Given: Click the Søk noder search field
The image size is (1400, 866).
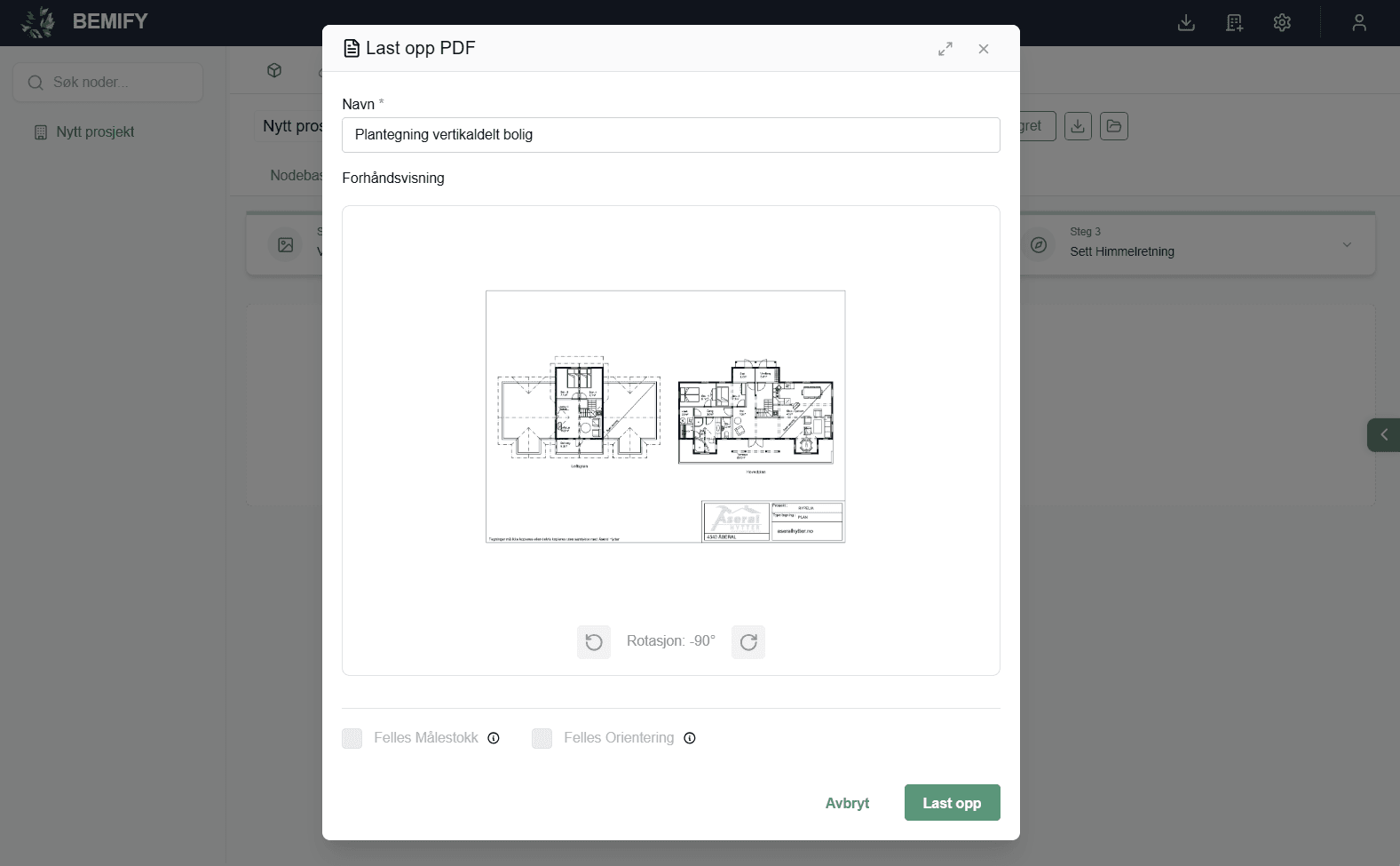Looking at the screenshot, I should click(107, 83).
